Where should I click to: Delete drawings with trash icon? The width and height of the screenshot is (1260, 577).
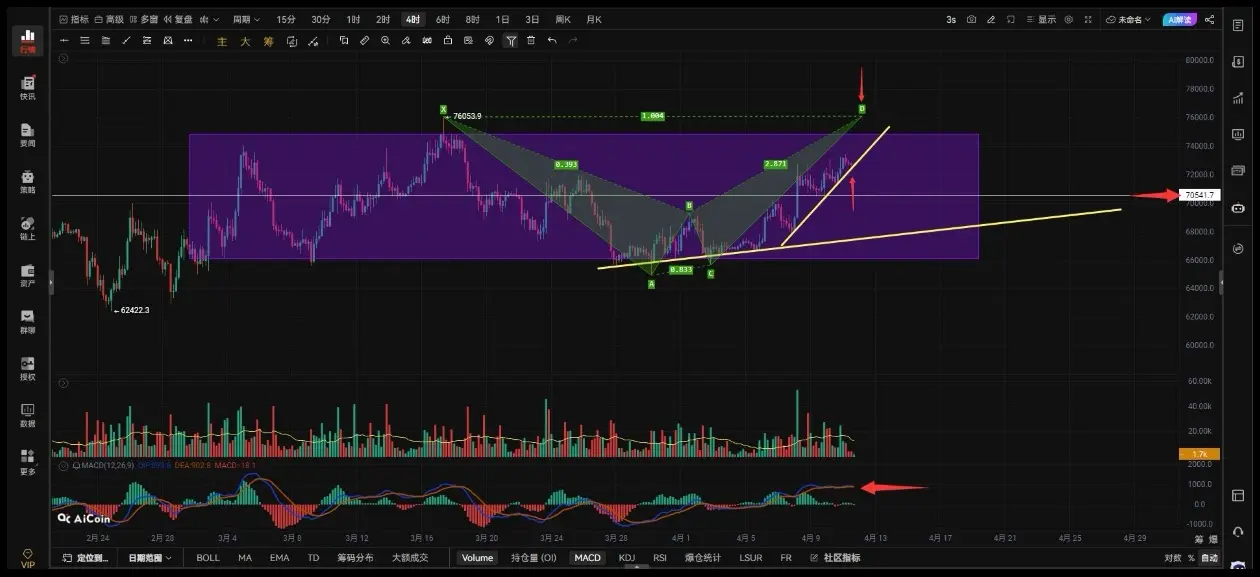click(x=531, y=40)
